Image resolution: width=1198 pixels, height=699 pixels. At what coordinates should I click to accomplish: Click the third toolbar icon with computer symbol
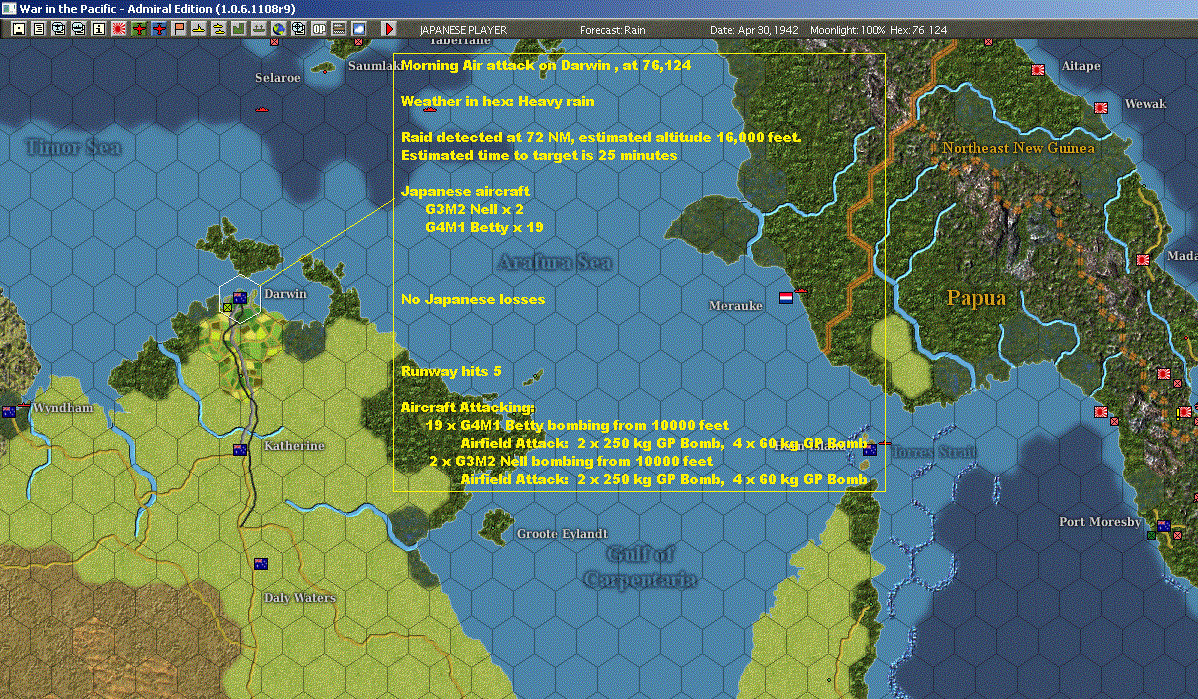pos(59,29)
